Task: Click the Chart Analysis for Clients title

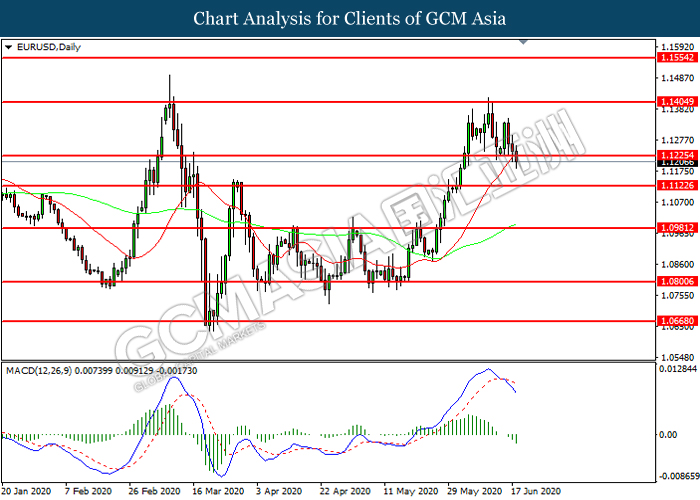Action: [350, 19]
